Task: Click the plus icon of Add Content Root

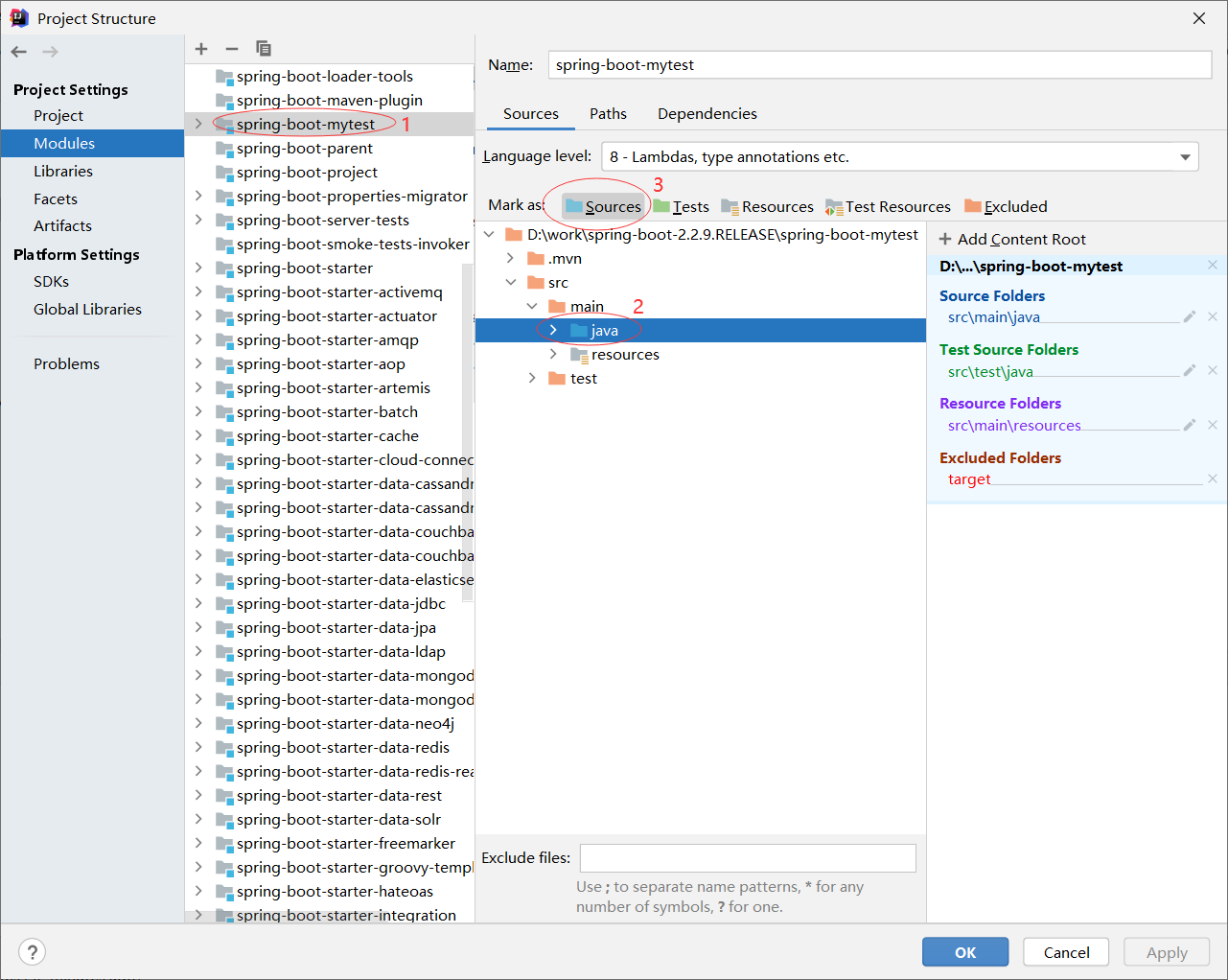Action: pos(945,239)
